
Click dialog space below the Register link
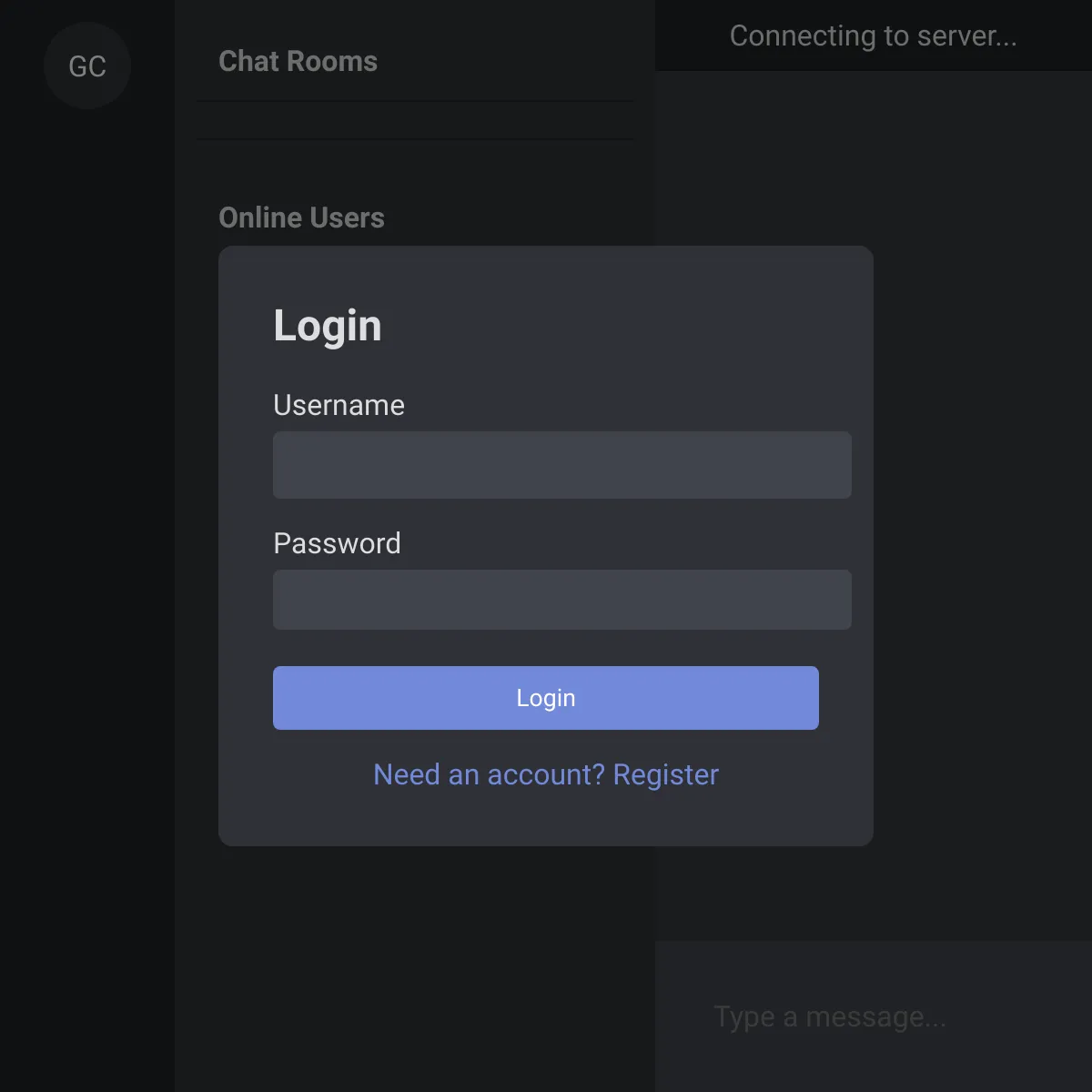(x=546, y=819)
